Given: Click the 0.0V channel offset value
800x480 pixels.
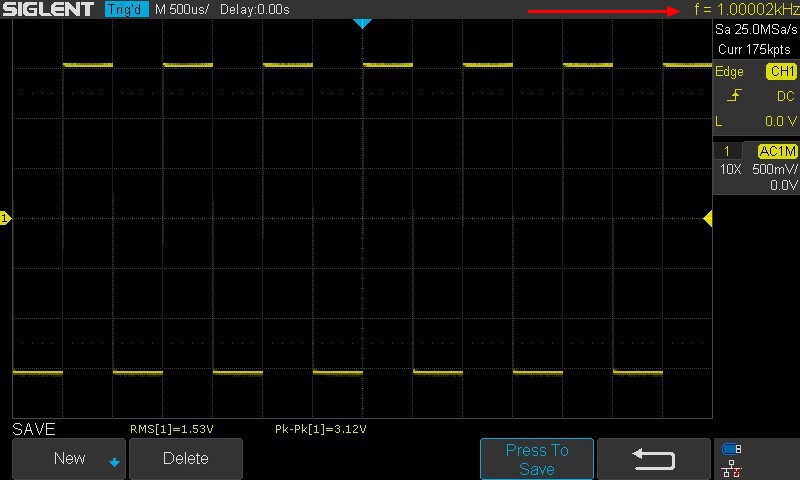Looking at the screenshot, I should tap(783, 185).
